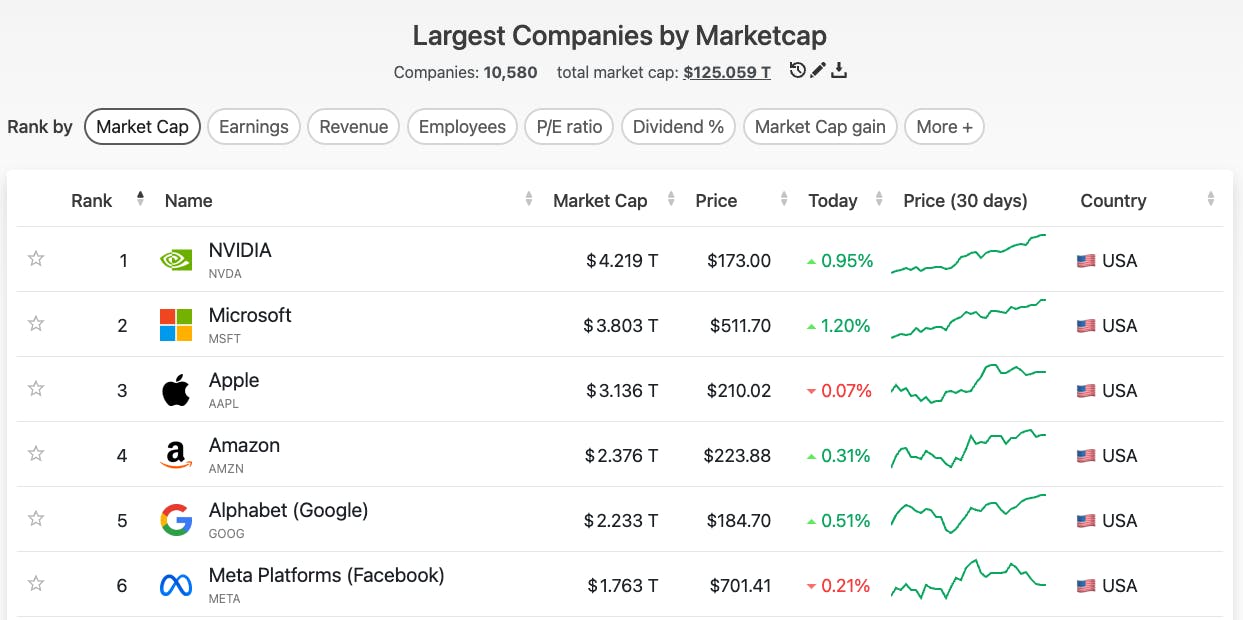Click the 'Market Cap gain' button
The image size is (1243, 620).
[819, 127]
